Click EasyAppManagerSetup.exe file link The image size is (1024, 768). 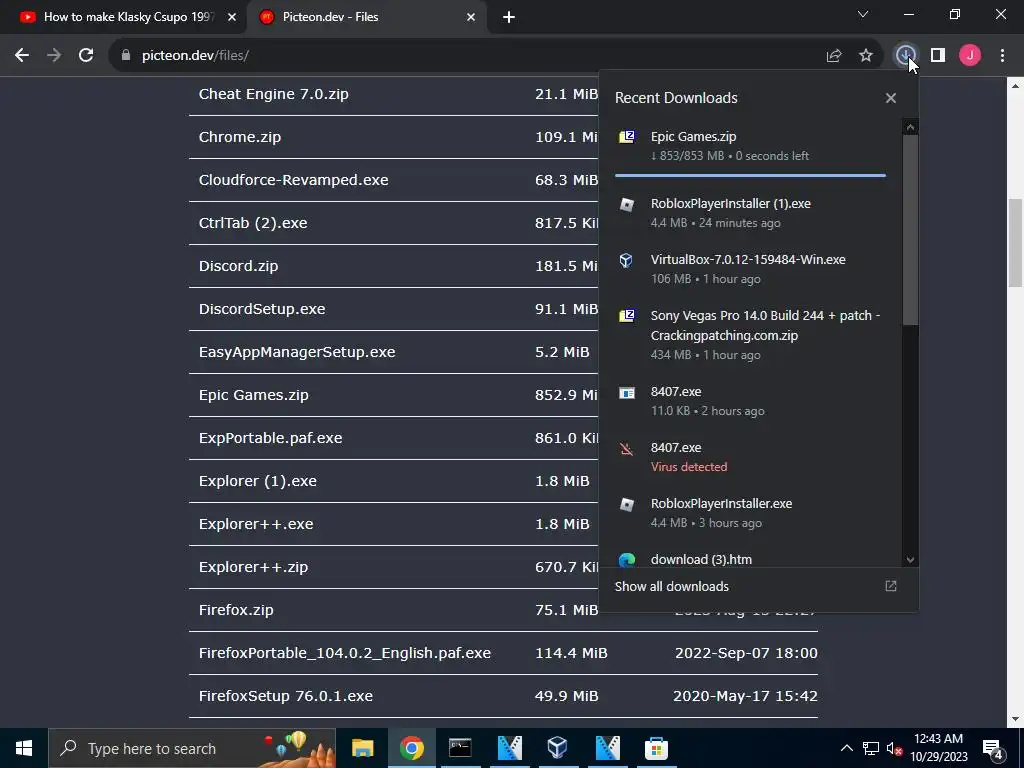(x=297, y=352)
